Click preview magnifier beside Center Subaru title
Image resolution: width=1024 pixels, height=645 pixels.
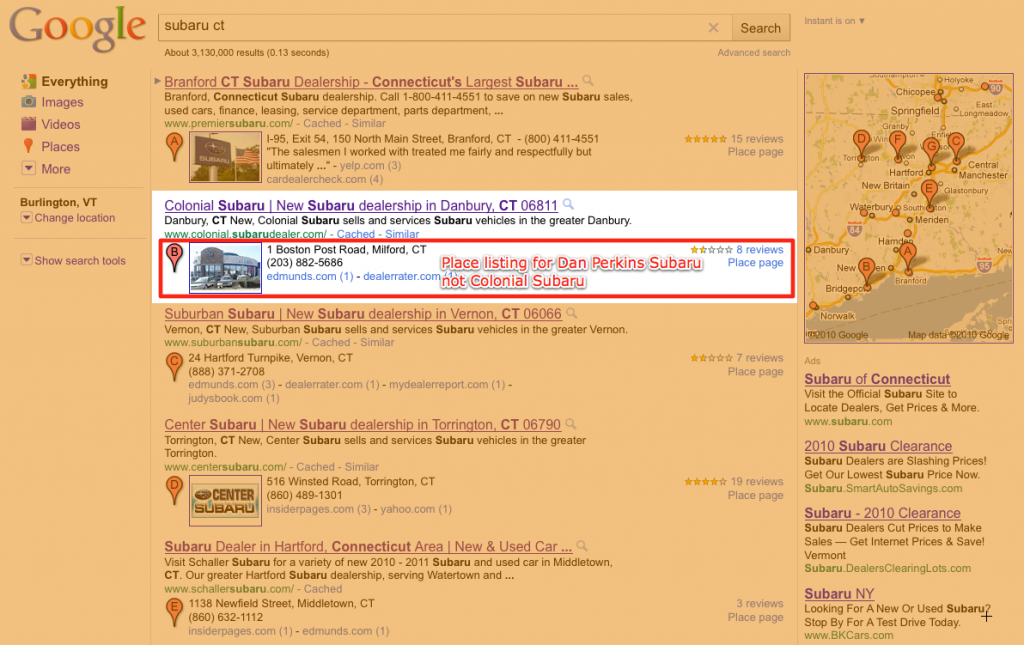coord(571,424)
